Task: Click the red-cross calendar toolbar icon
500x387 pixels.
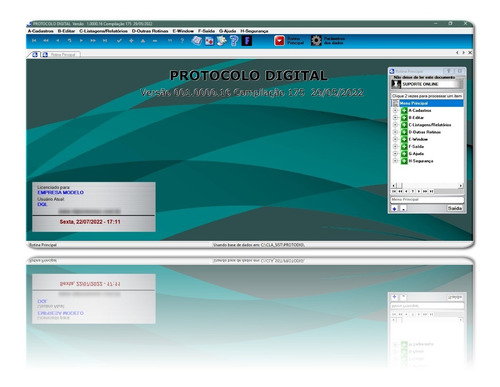Action: (209, 41)
